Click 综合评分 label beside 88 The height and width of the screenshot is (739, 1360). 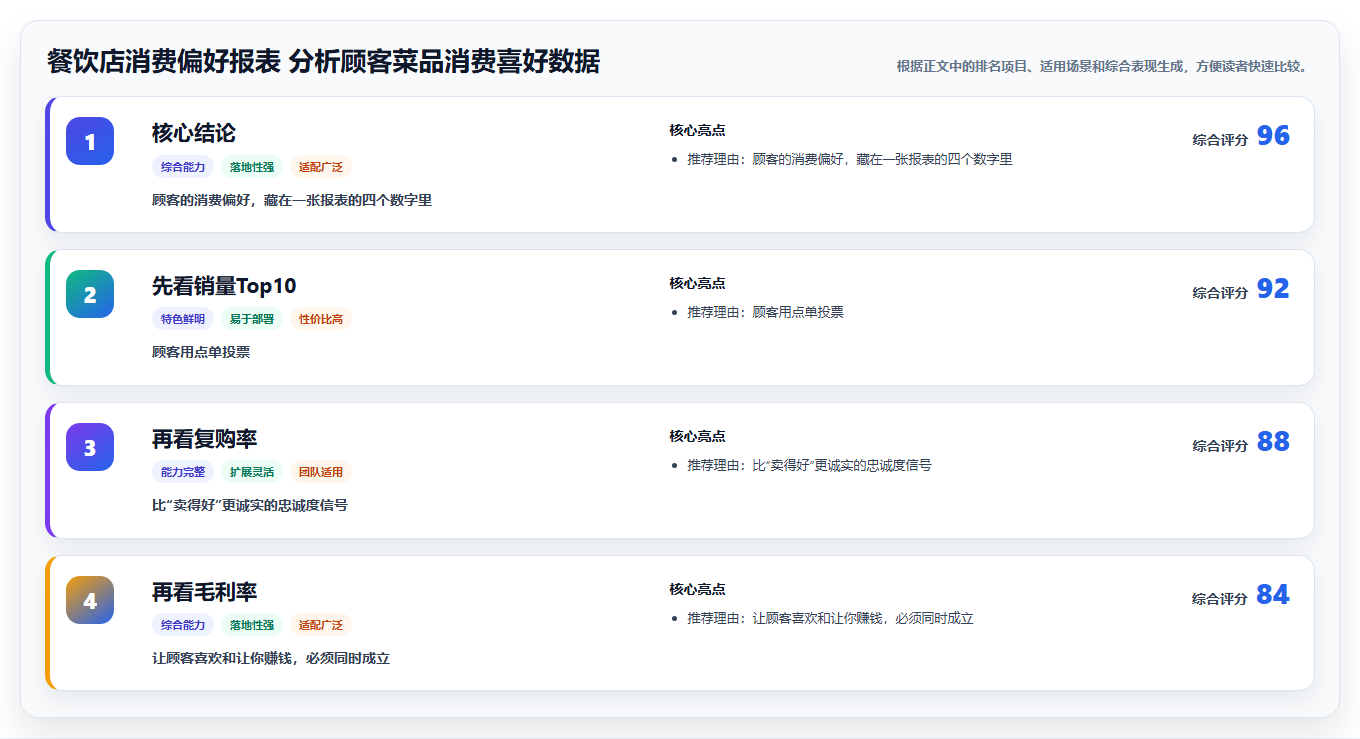click(x=1220, y=446)
